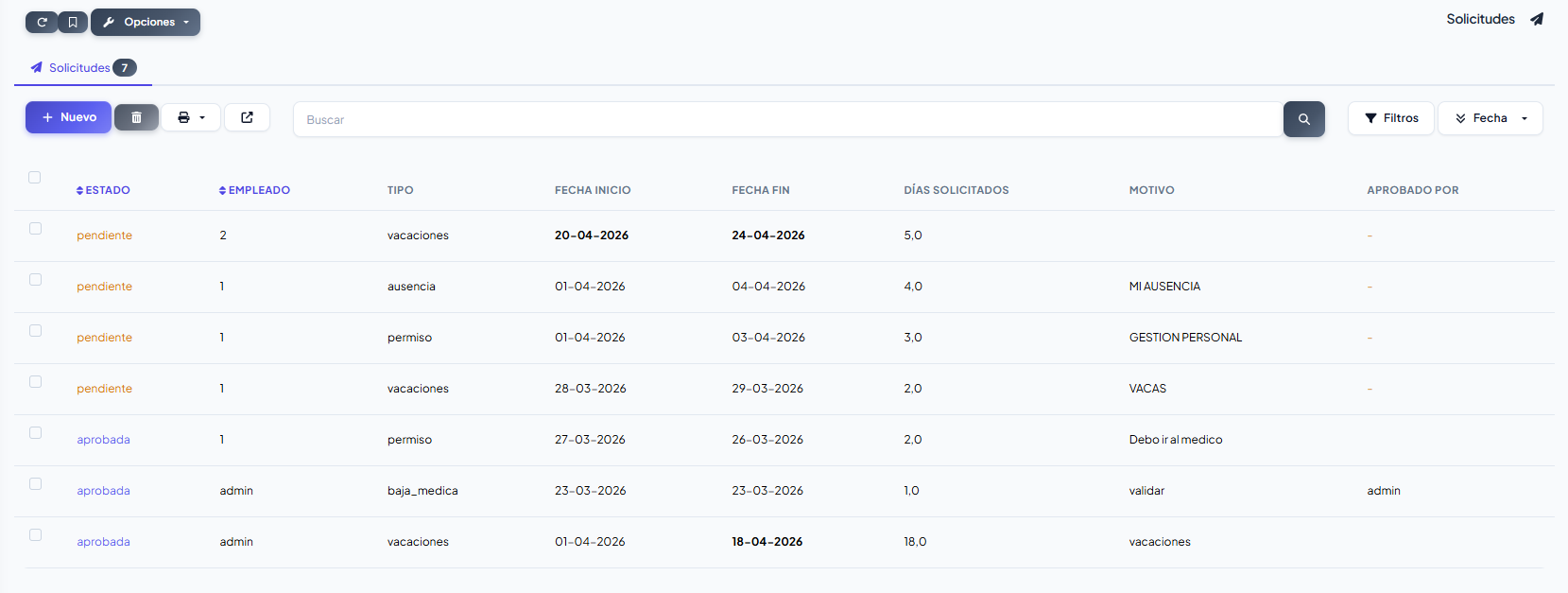Sort table by ESTADO column
This screenshot has height=593, width=1568.
(x=103, y=190)
